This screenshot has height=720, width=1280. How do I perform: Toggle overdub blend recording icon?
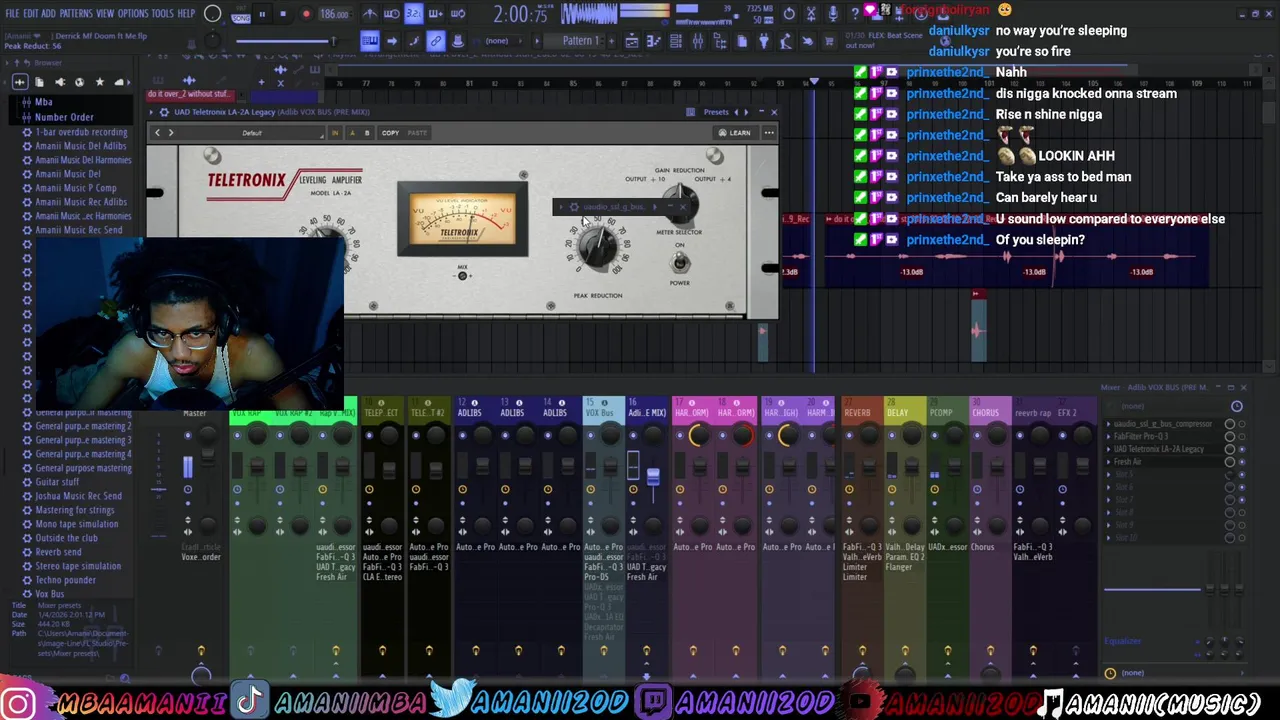[435, 14]
